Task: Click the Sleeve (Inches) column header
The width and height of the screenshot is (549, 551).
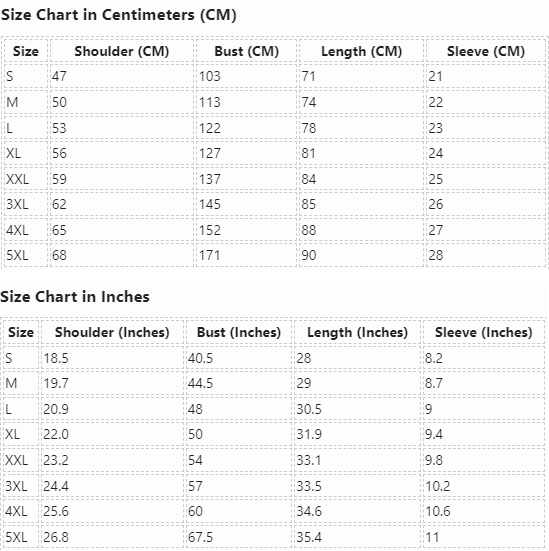Action: [x=484, y=332]
